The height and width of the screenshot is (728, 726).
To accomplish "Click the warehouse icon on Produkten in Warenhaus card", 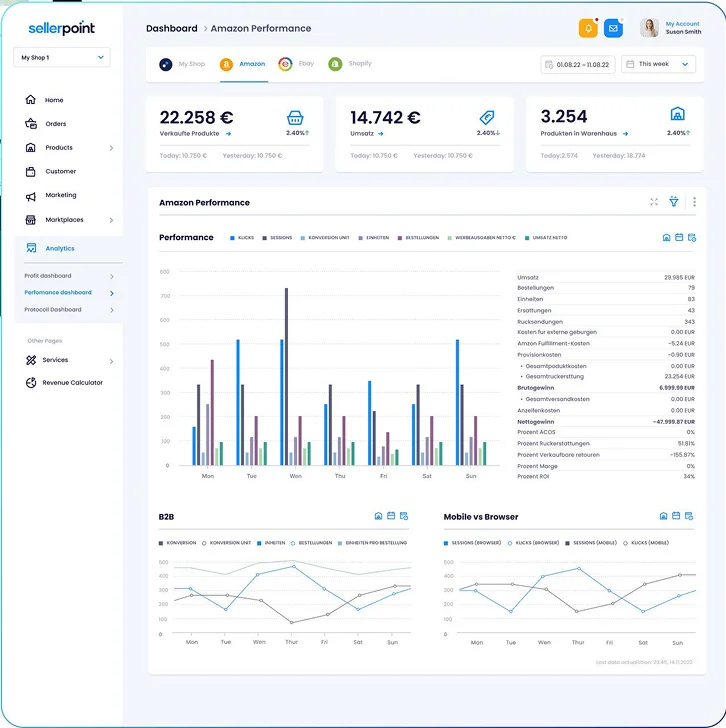I will pos(678,114).
